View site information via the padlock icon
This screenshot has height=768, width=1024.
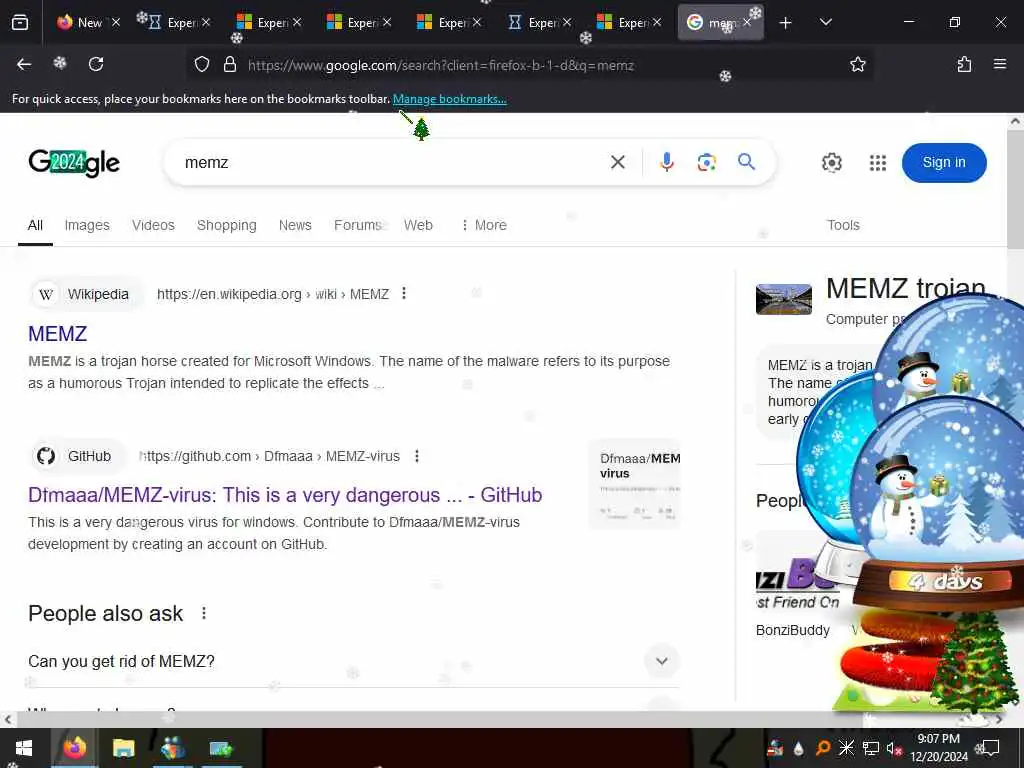pos(230,65)
